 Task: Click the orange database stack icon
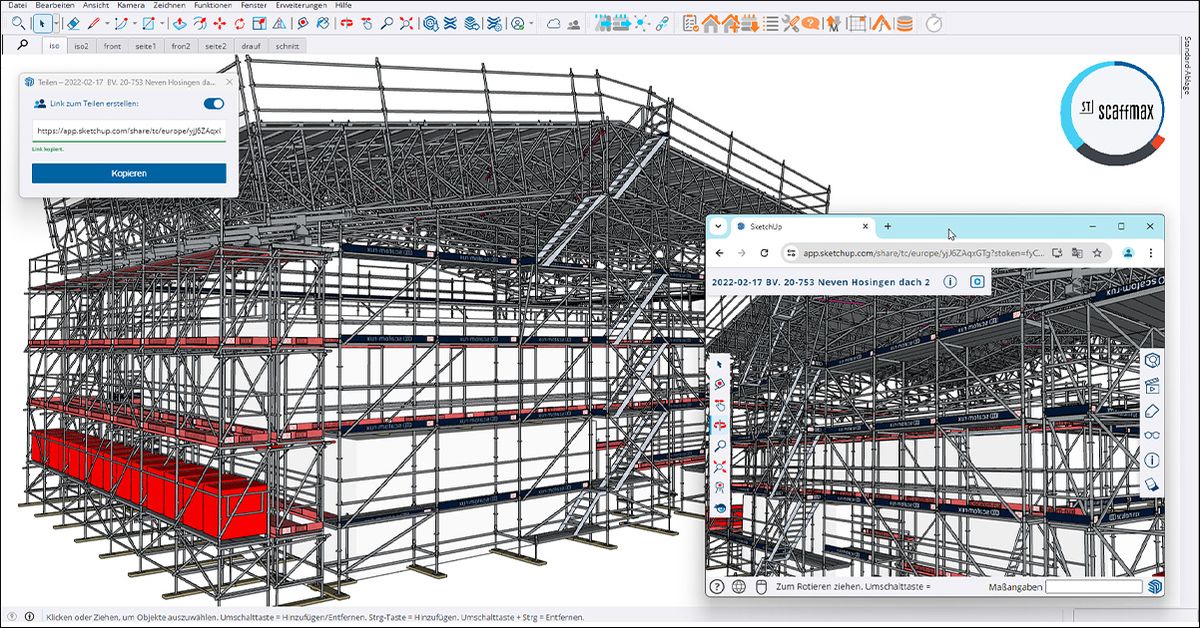pos(905,23)
